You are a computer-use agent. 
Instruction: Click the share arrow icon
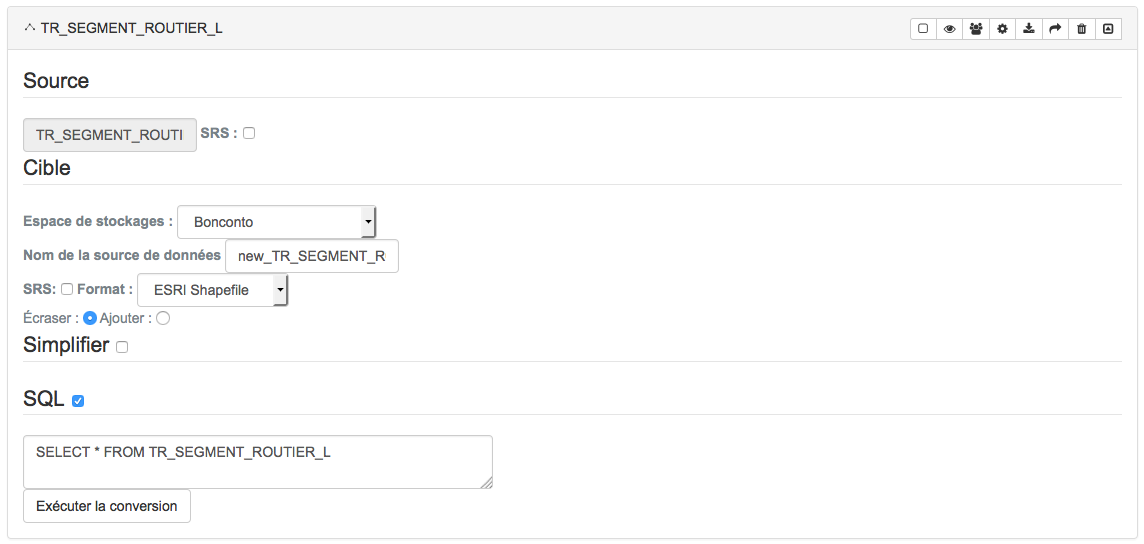point(1055,28)
